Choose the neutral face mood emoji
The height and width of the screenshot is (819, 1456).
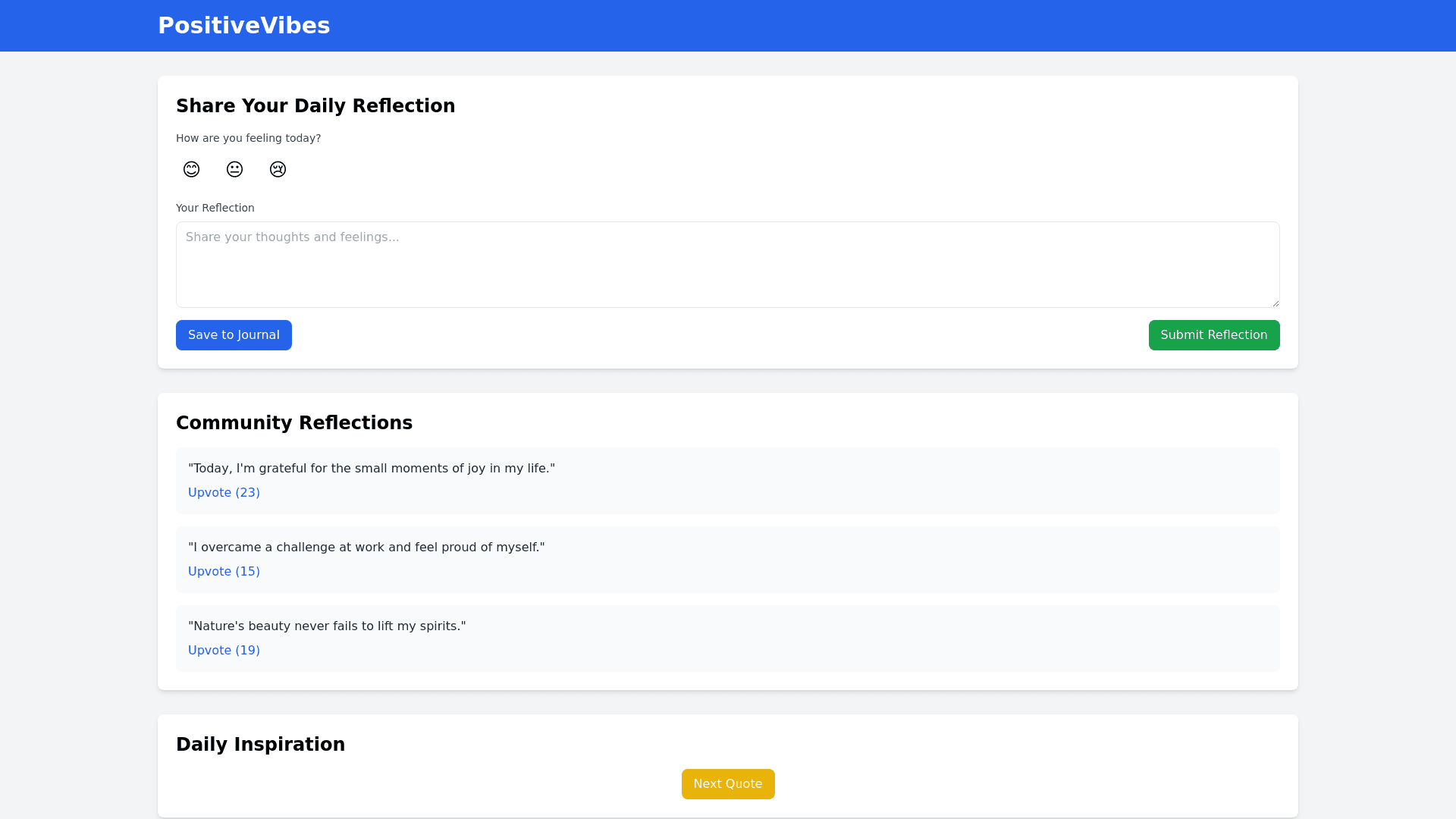[234, 169]
